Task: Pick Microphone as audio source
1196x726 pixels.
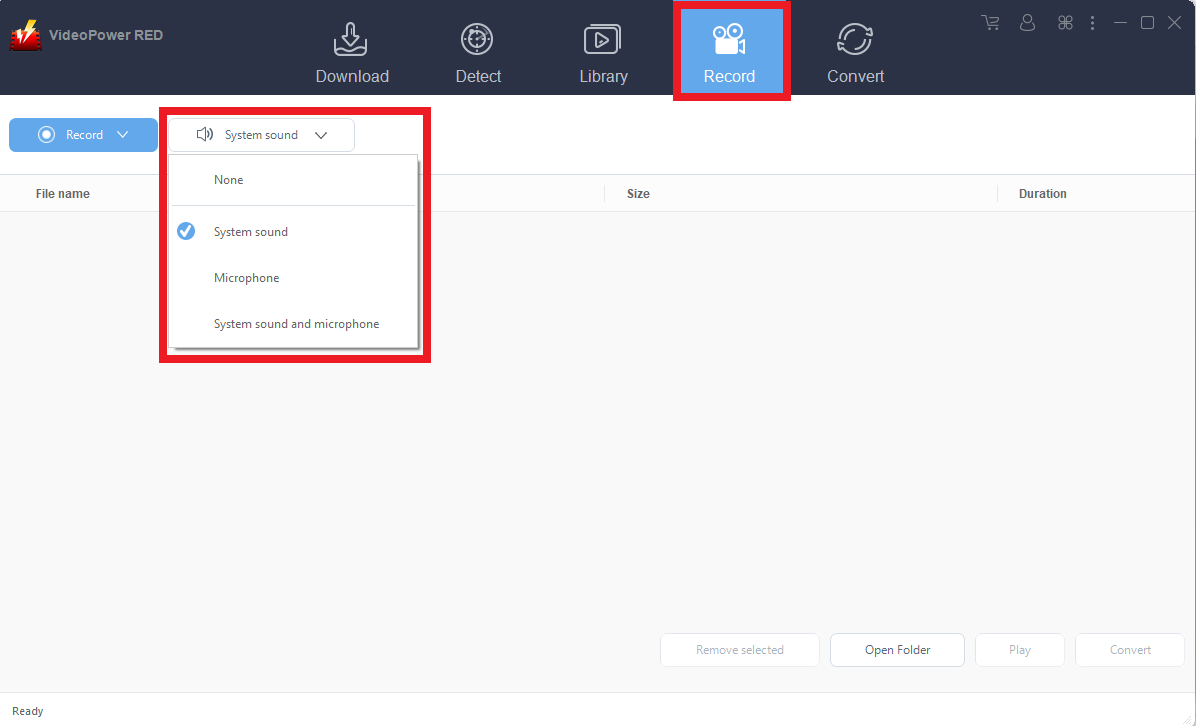Action: 293,278
